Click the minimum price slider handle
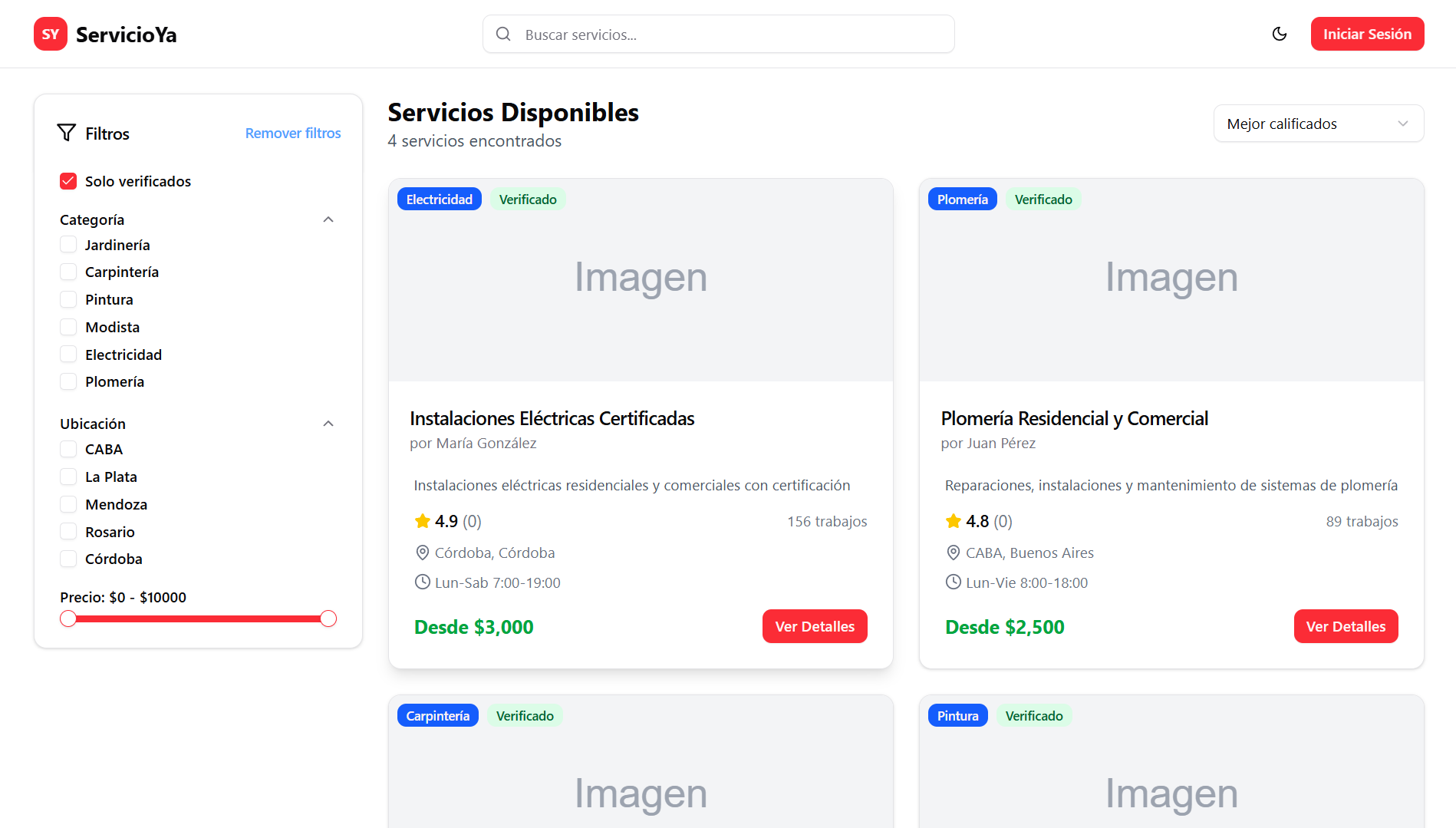The height and width of the screenshot is (828, 1456). [68, 619]
